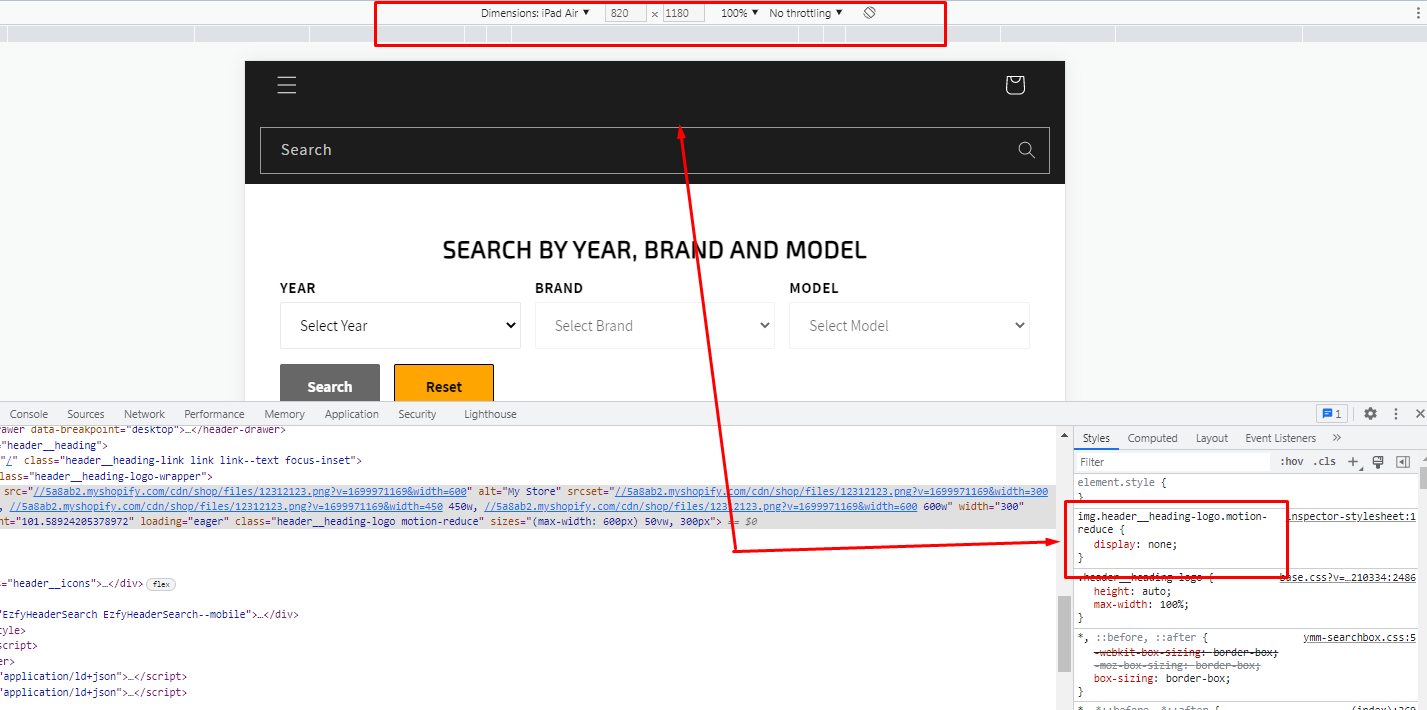Open the 100% zoom dropdown
1427x710 pixels.
click(x=739, y=13)
